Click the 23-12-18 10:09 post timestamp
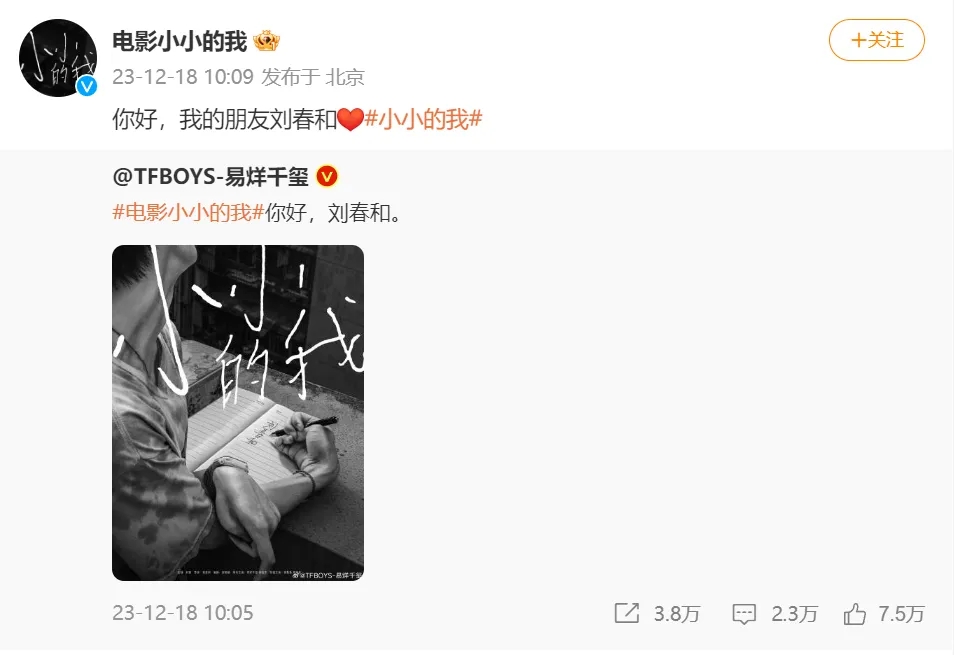Image resolution: width=954 pixels, height=655 pixels. tap(183, 77)
